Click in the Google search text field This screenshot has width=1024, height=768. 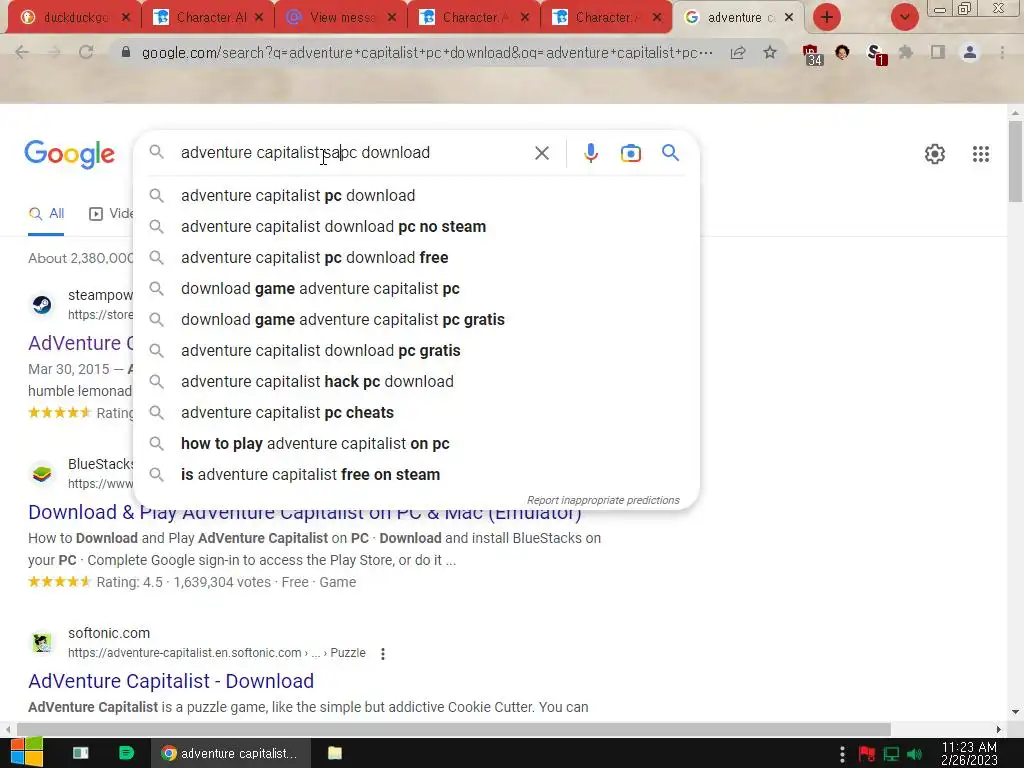353,153
